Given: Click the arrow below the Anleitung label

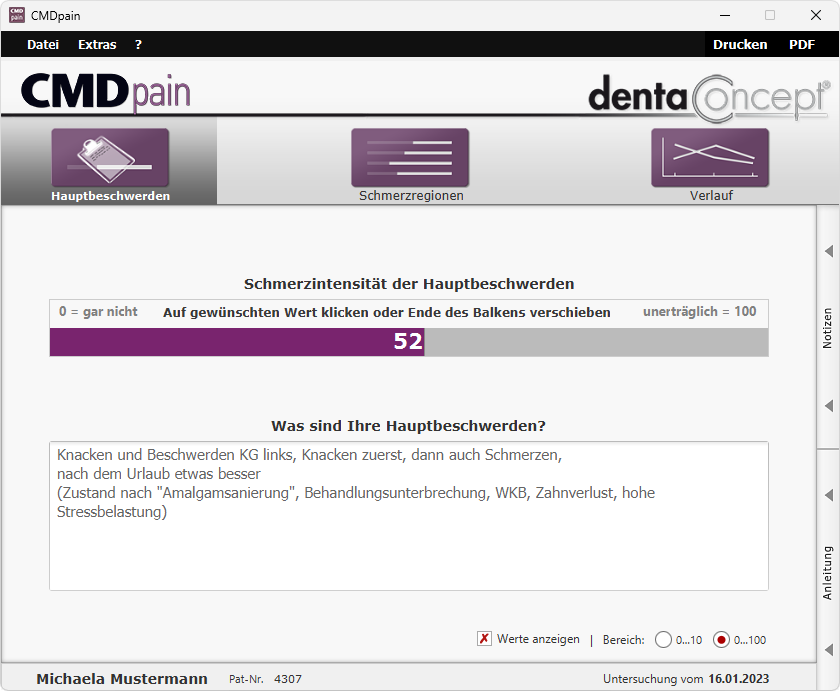Looking at the screenshot, I should [x=829, y=649].
